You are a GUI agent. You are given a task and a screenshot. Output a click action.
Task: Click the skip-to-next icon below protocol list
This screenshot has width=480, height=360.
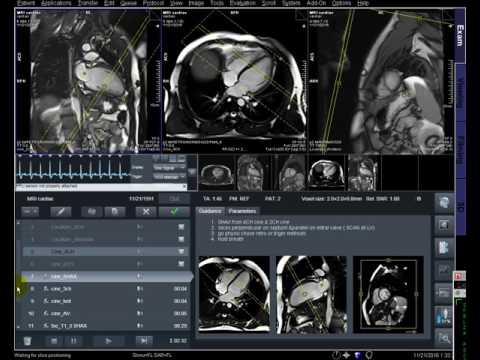[144, 341]
